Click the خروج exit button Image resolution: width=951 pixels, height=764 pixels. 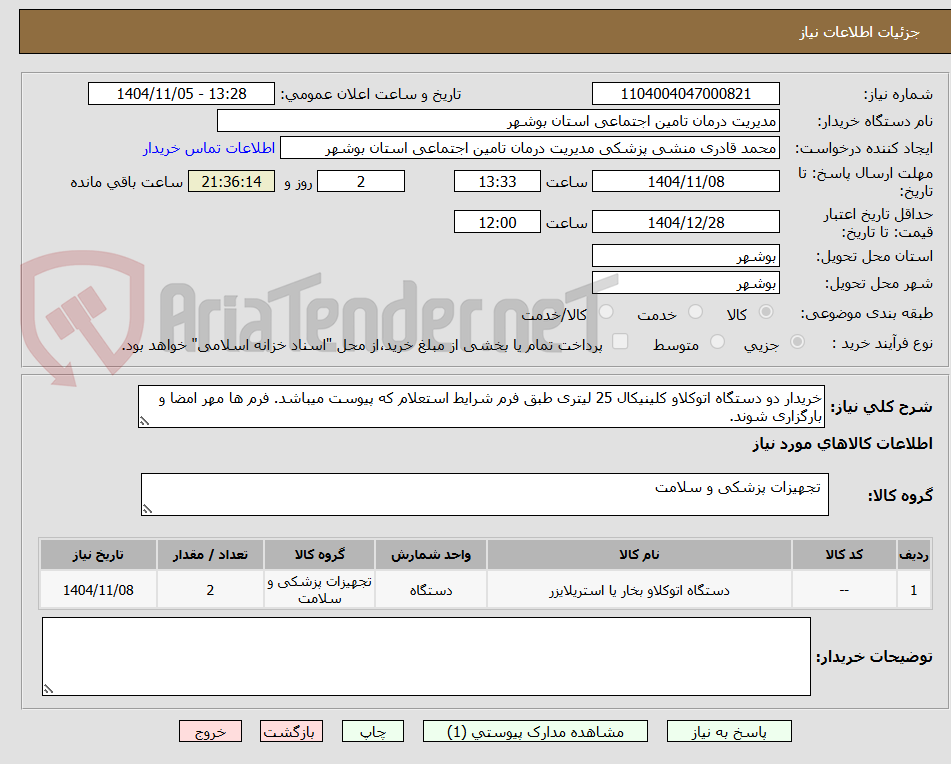click(x=209, y=731)
